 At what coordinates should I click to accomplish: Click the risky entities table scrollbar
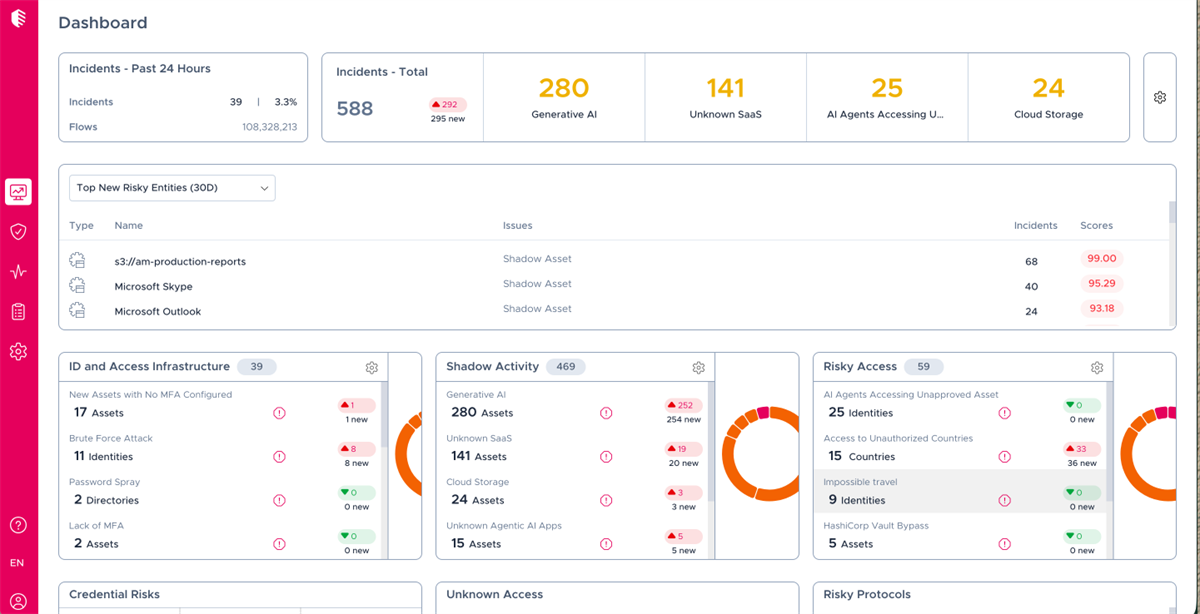1172,213
